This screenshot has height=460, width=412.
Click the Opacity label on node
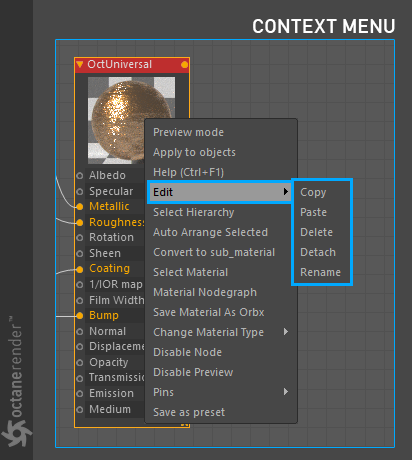pyautogui.click(x=109, y=363)
